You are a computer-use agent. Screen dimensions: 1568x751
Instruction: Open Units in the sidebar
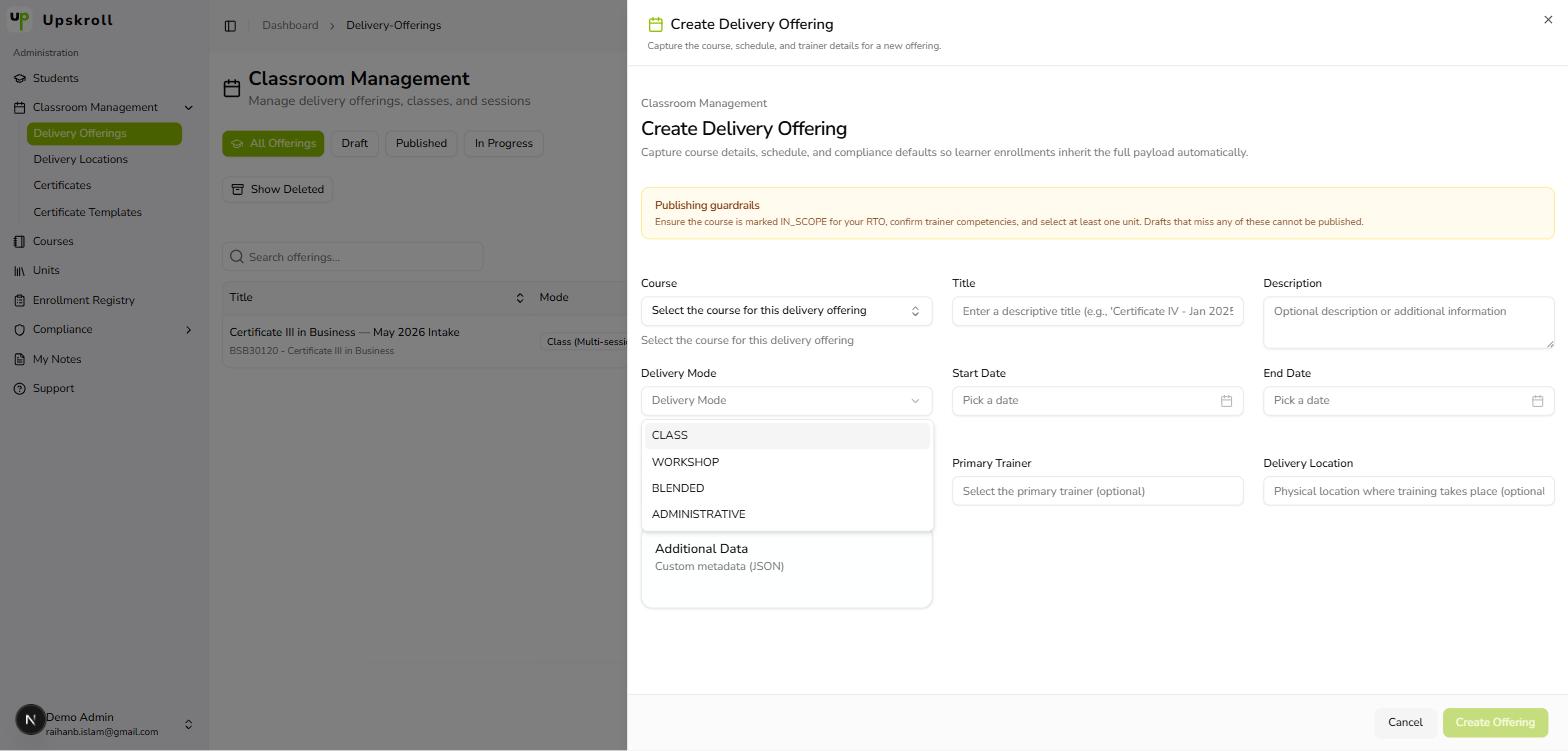[x=46, y=270]
